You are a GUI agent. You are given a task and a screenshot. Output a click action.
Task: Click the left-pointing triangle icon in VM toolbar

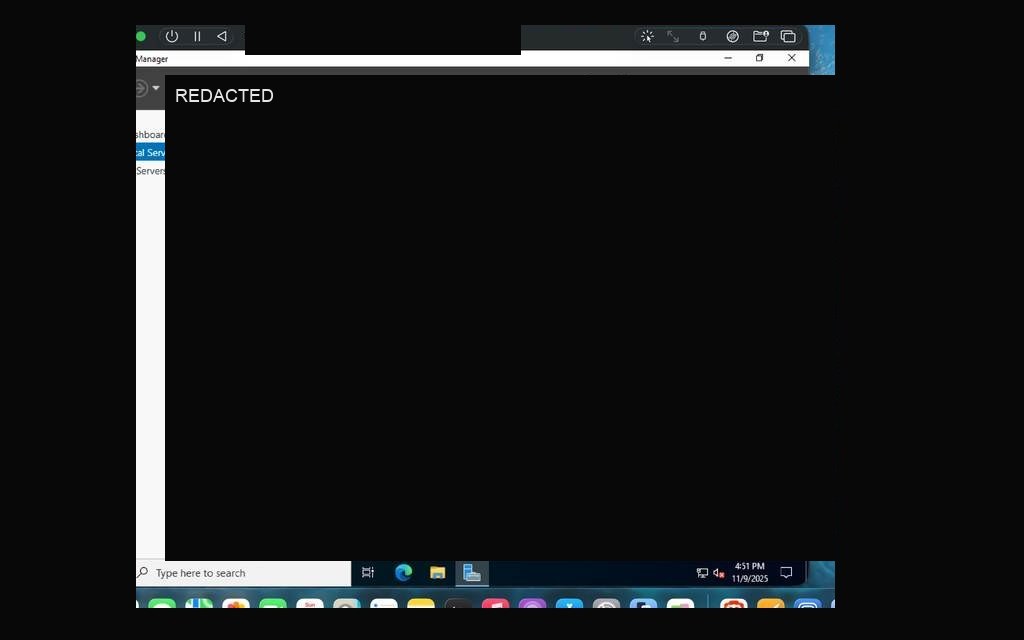coord(222,37)
